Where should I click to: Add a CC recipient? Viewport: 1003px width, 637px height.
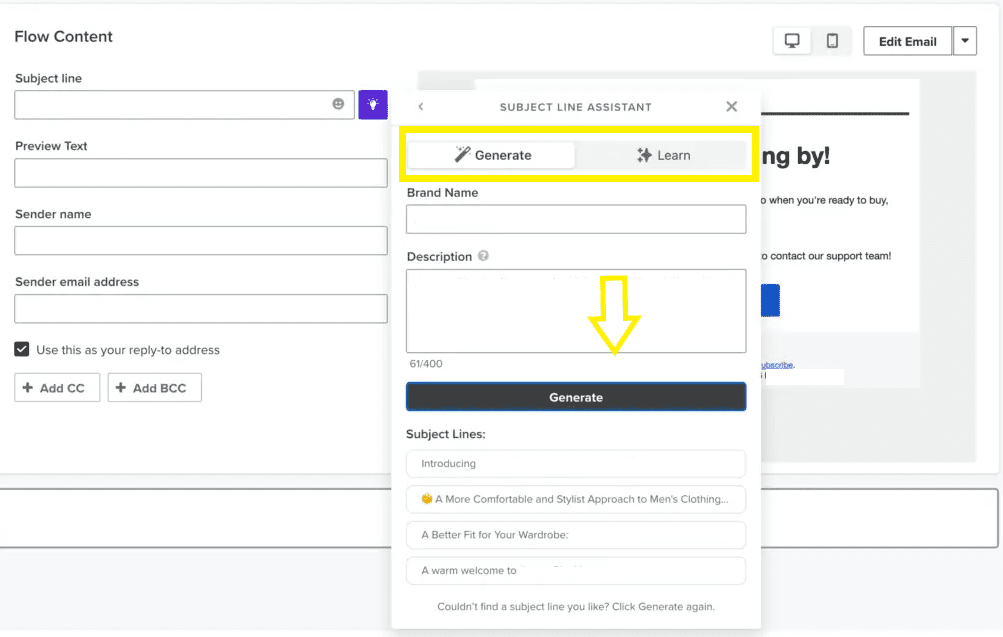[56, 387]
